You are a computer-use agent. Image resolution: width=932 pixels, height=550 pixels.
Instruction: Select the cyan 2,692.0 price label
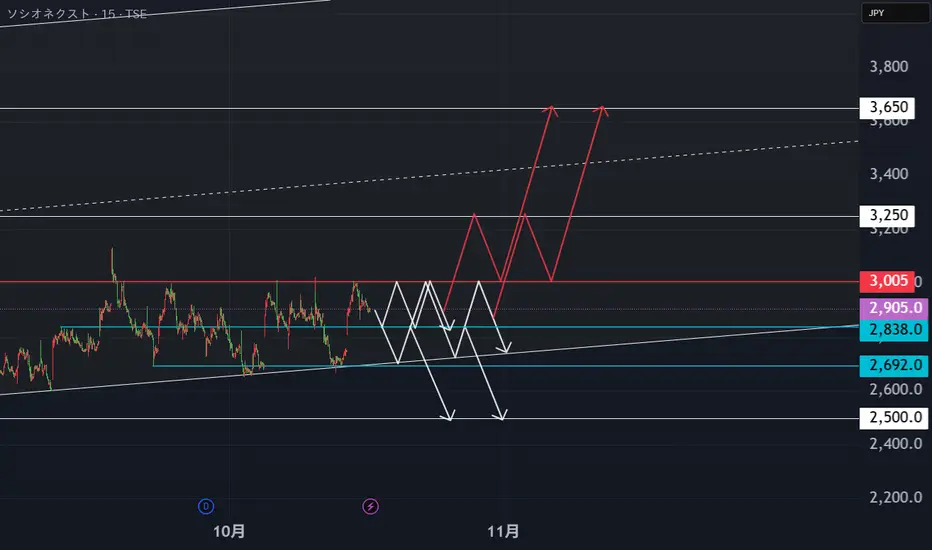pyautogui.click(x=894, y=366)
